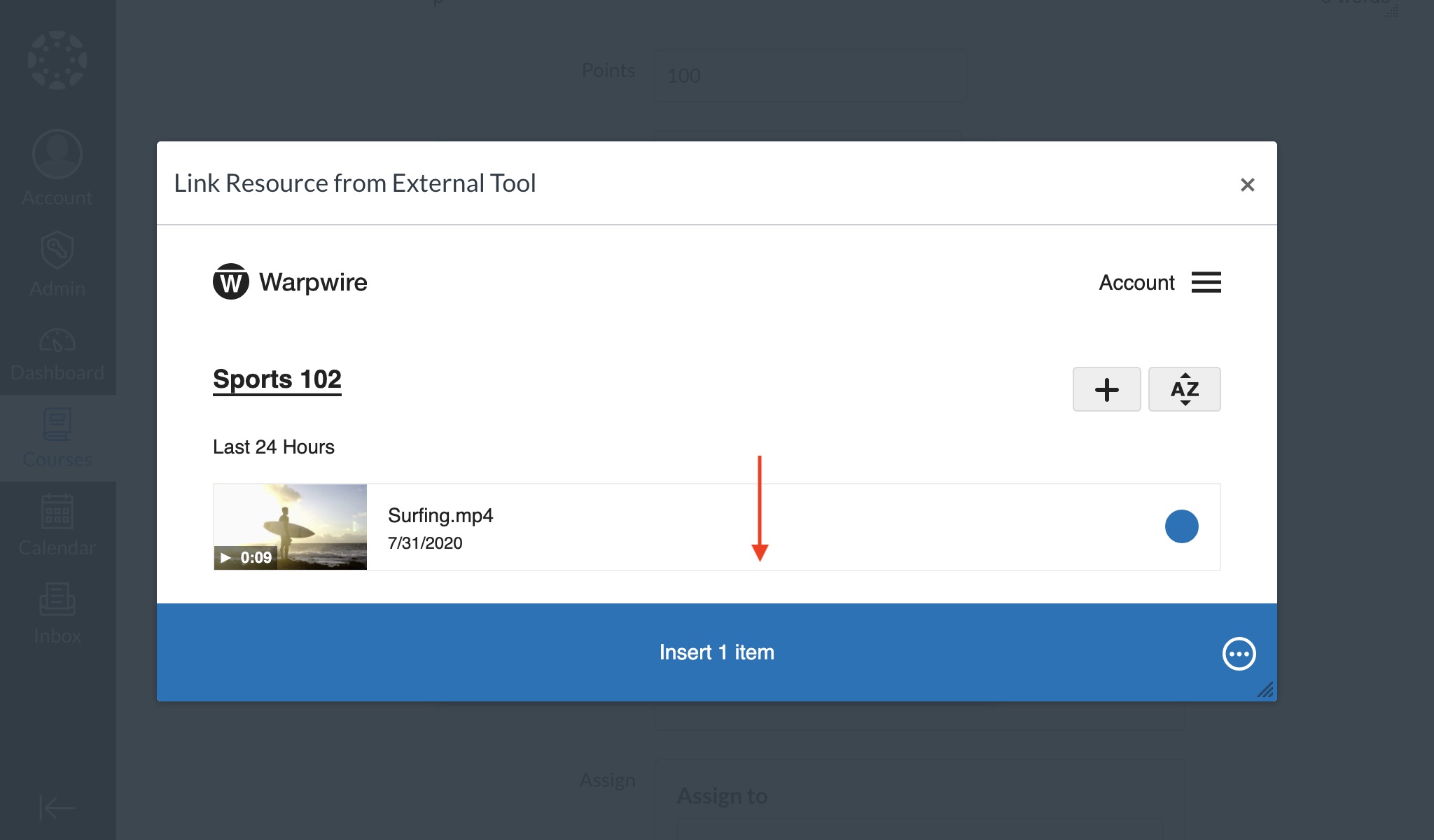Screen dimensions: 1434x840
Task: Expand the ellipsis dropdown menu
Action: (1239, 653)
